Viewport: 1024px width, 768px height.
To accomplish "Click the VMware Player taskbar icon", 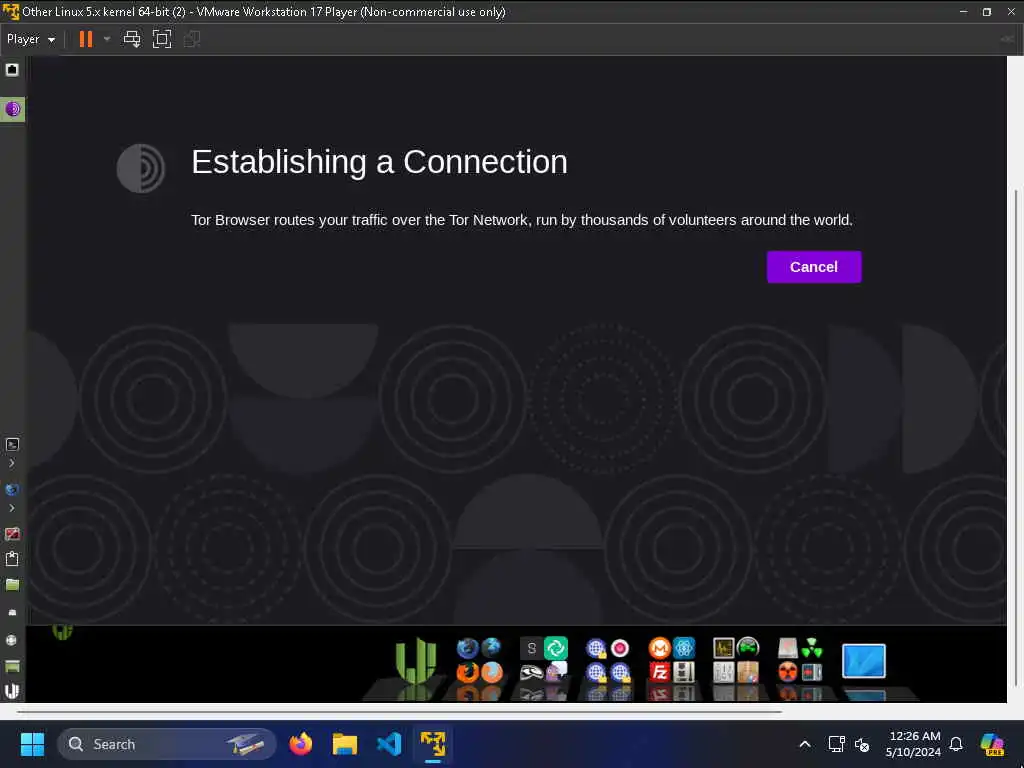I will click(433, 744).
